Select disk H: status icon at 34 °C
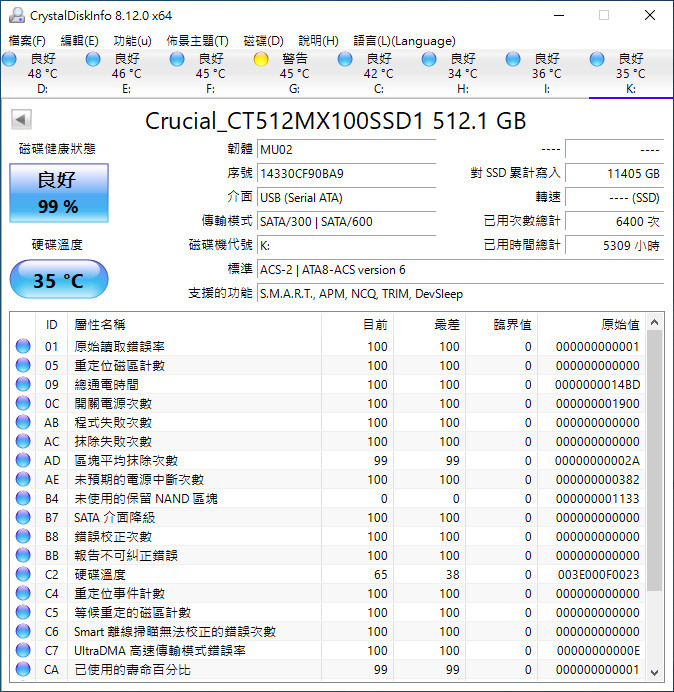Viewport: 674px width, 692px height. (x=429, y=59)
